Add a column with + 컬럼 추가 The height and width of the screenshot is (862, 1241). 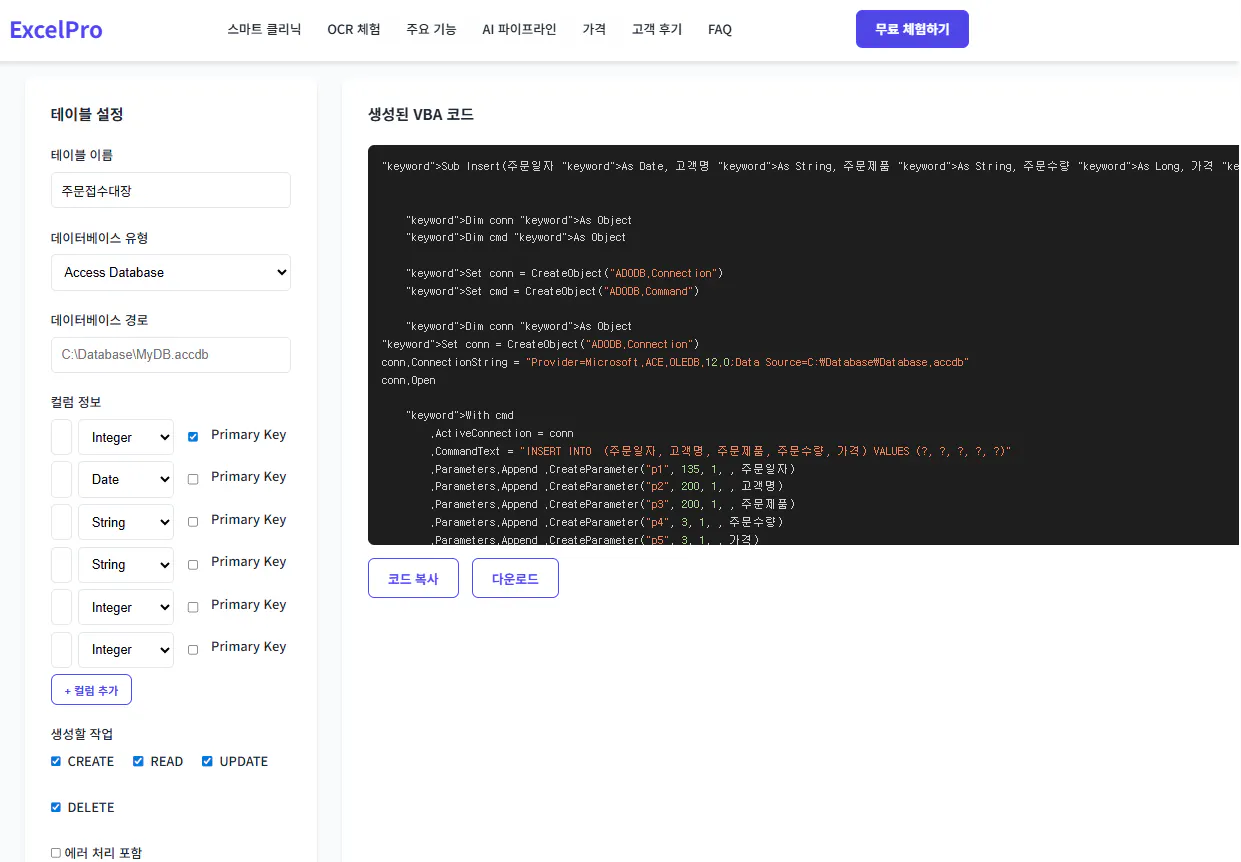pos(91,690)
